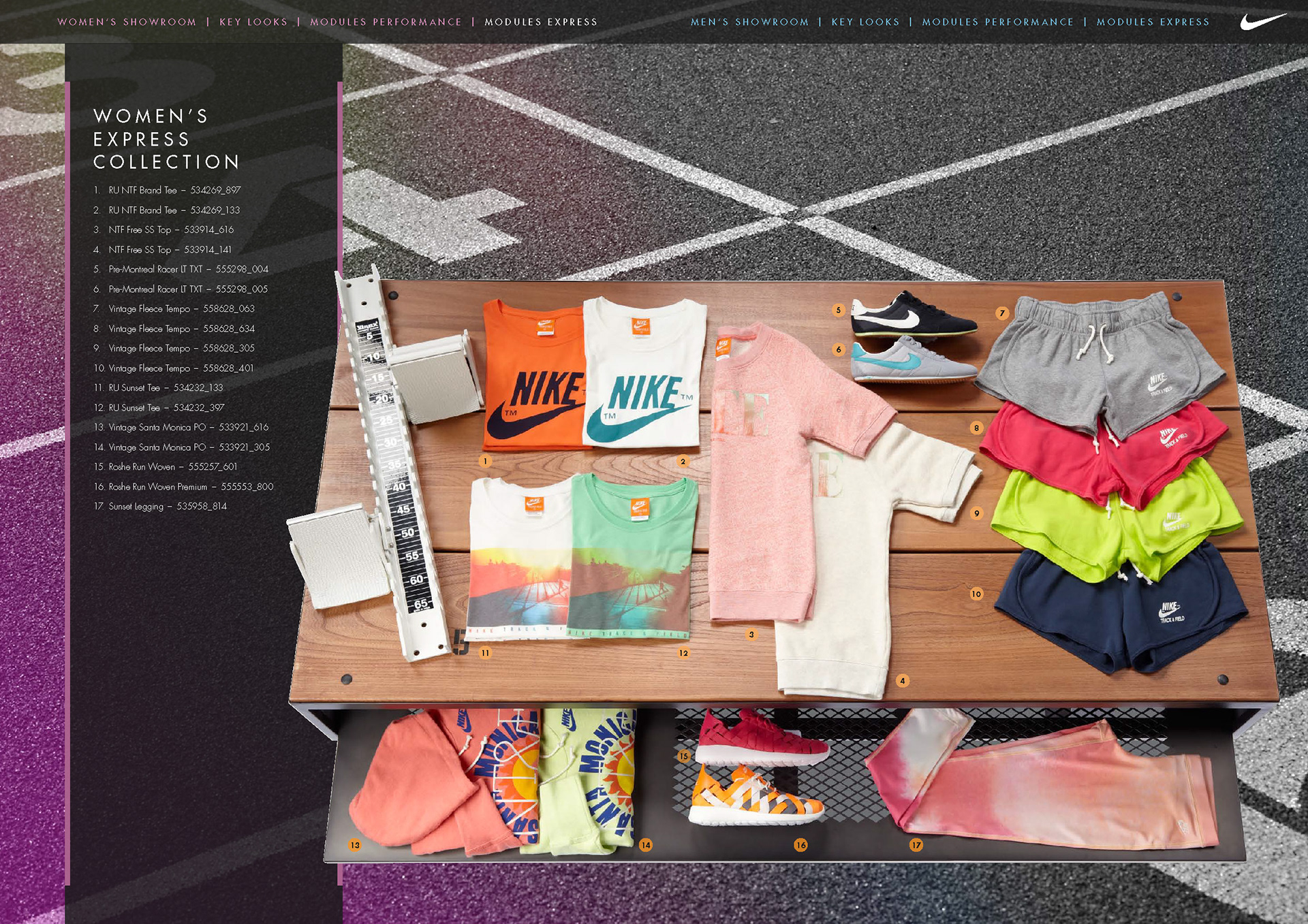Click orange marker number 7
Screen dimensions: 1308x924
1001,313
